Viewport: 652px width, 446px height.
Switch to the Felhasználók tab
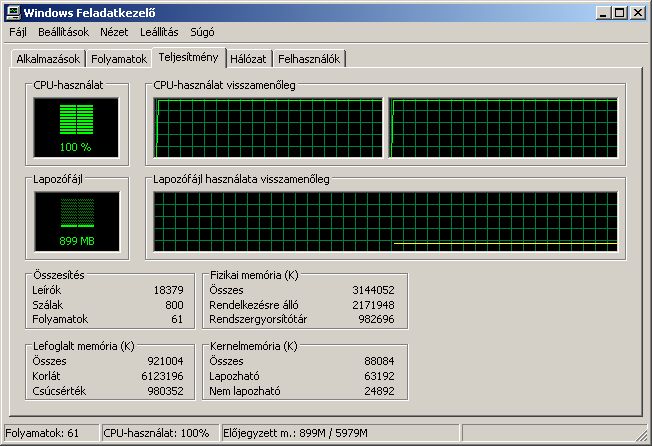click(309, 59)
